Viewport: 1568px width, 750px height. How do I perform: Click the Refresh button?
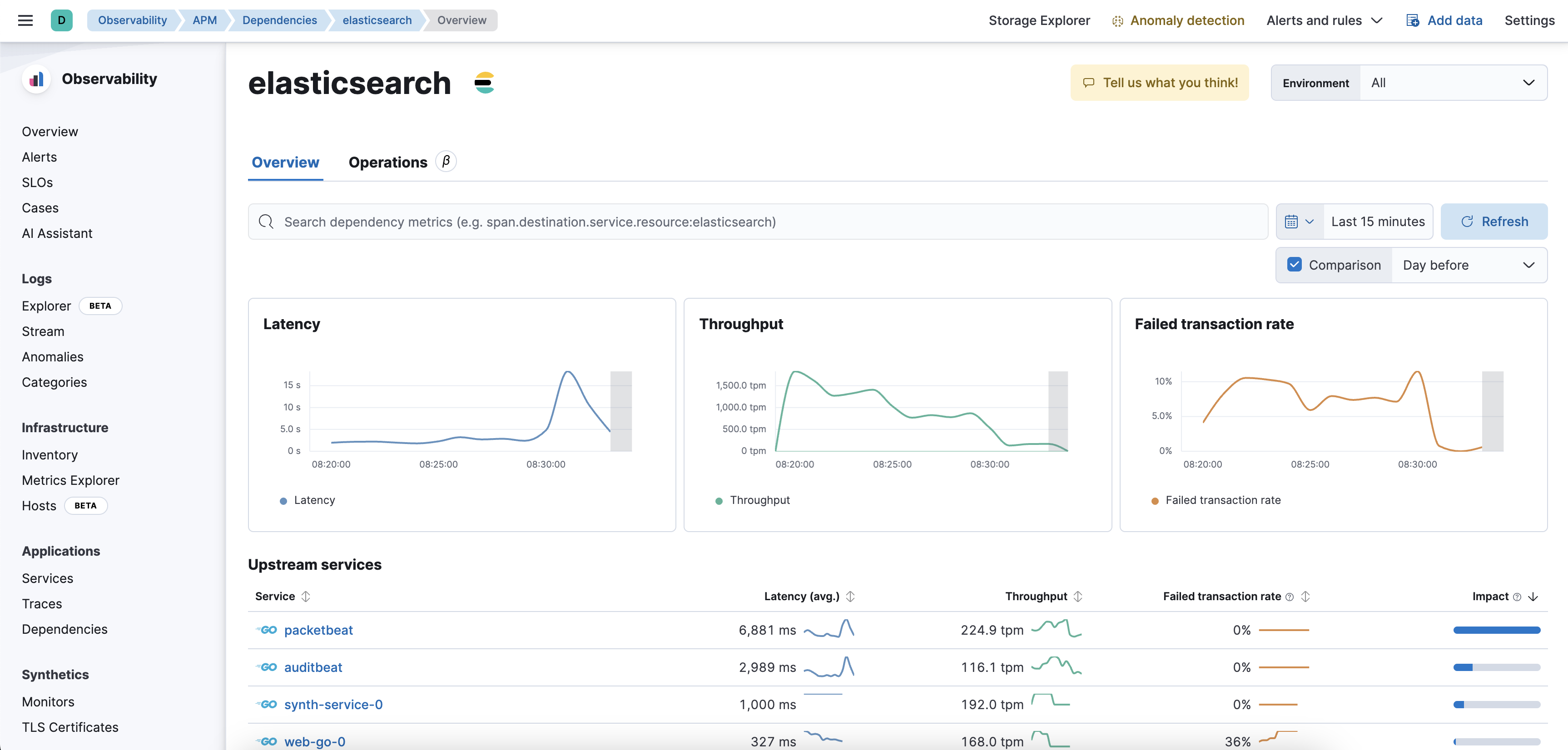click(x=1494, y=222)
